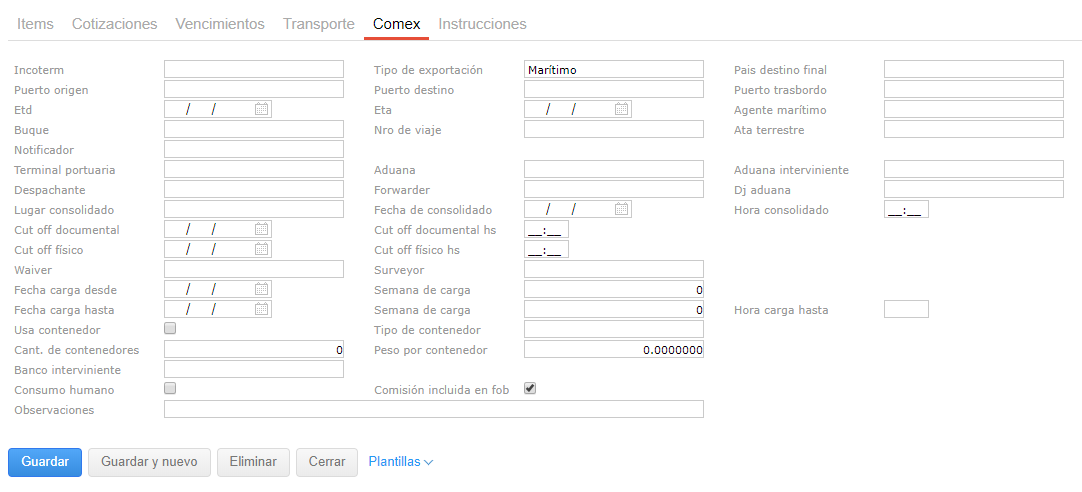Click the Fecha carga hasta calendar icon
Viewport: 1082px width, 492px height.
click(261, 309)
